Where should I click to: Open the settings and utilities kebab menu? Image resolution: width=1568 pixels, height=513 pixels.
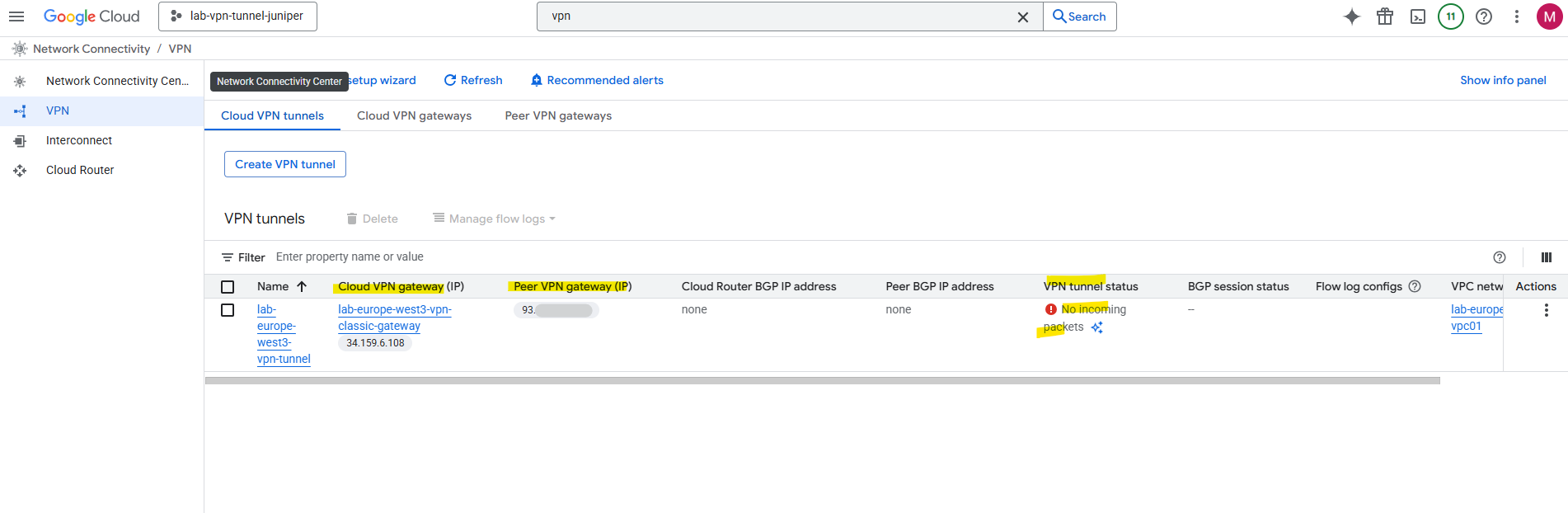point(1517,16)
